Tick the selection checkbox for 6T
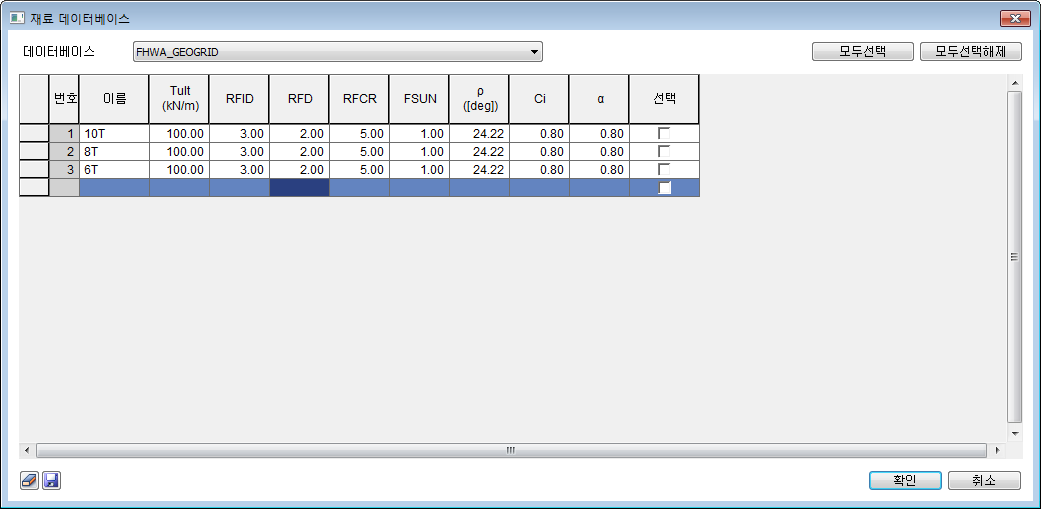The width and height of the screenshot is (1041, 509). click(x=664, y=170)
